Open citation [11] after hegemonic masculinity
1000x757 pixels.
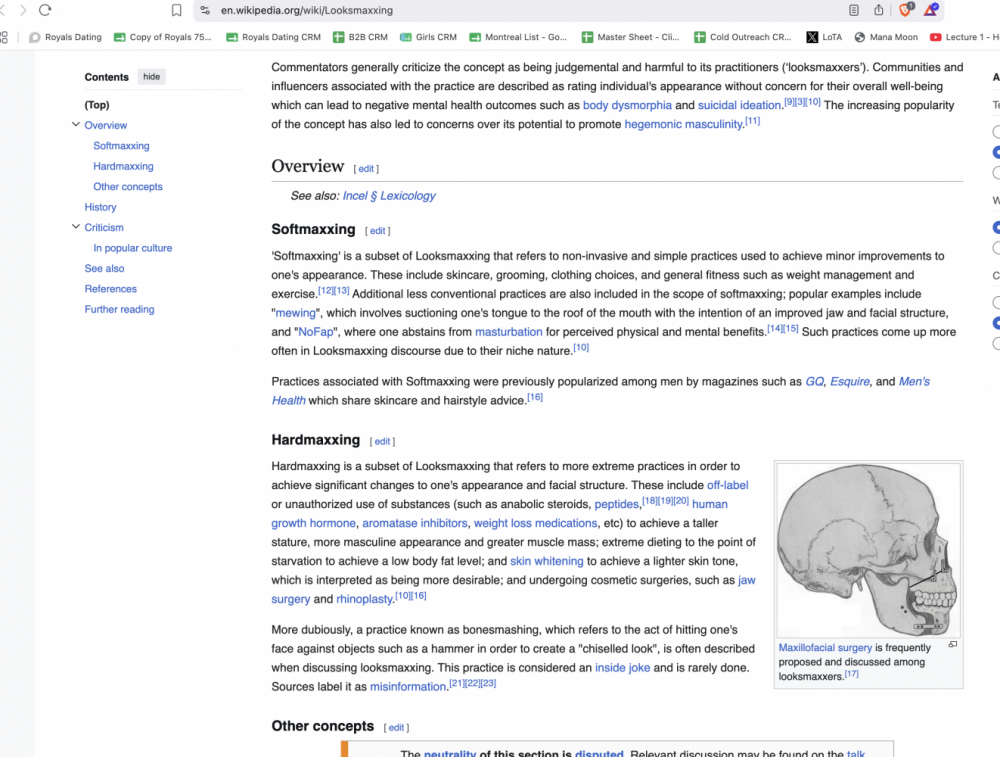[753, 121]
